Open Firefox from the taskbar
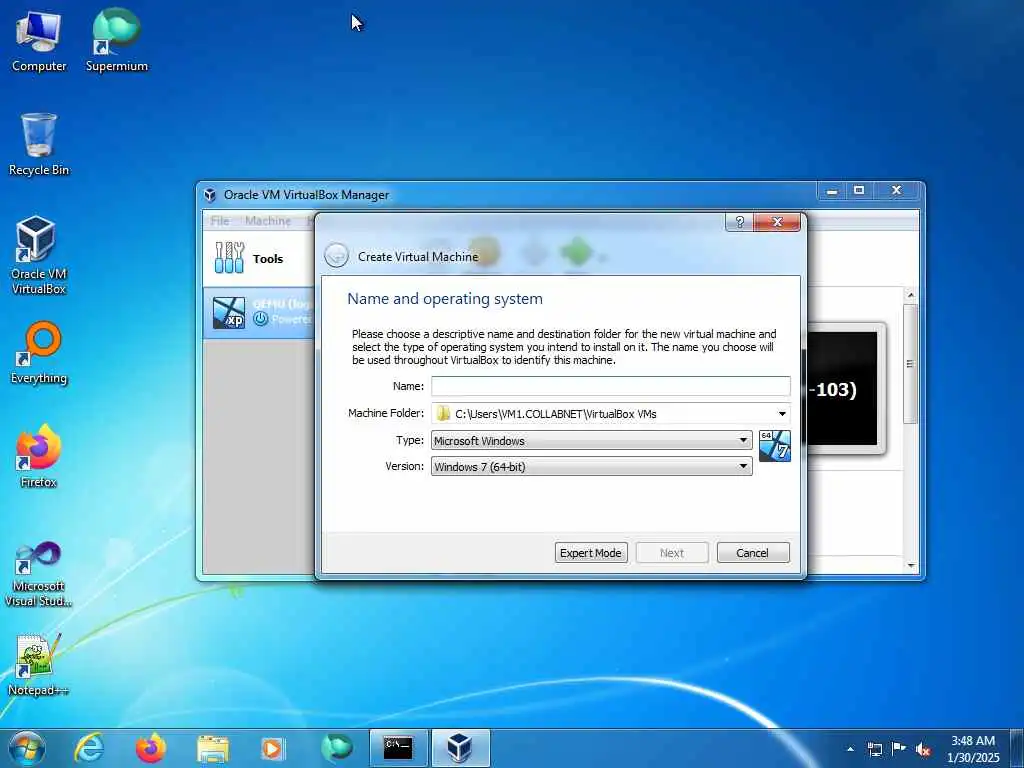1024x768 pixels. 150,748
